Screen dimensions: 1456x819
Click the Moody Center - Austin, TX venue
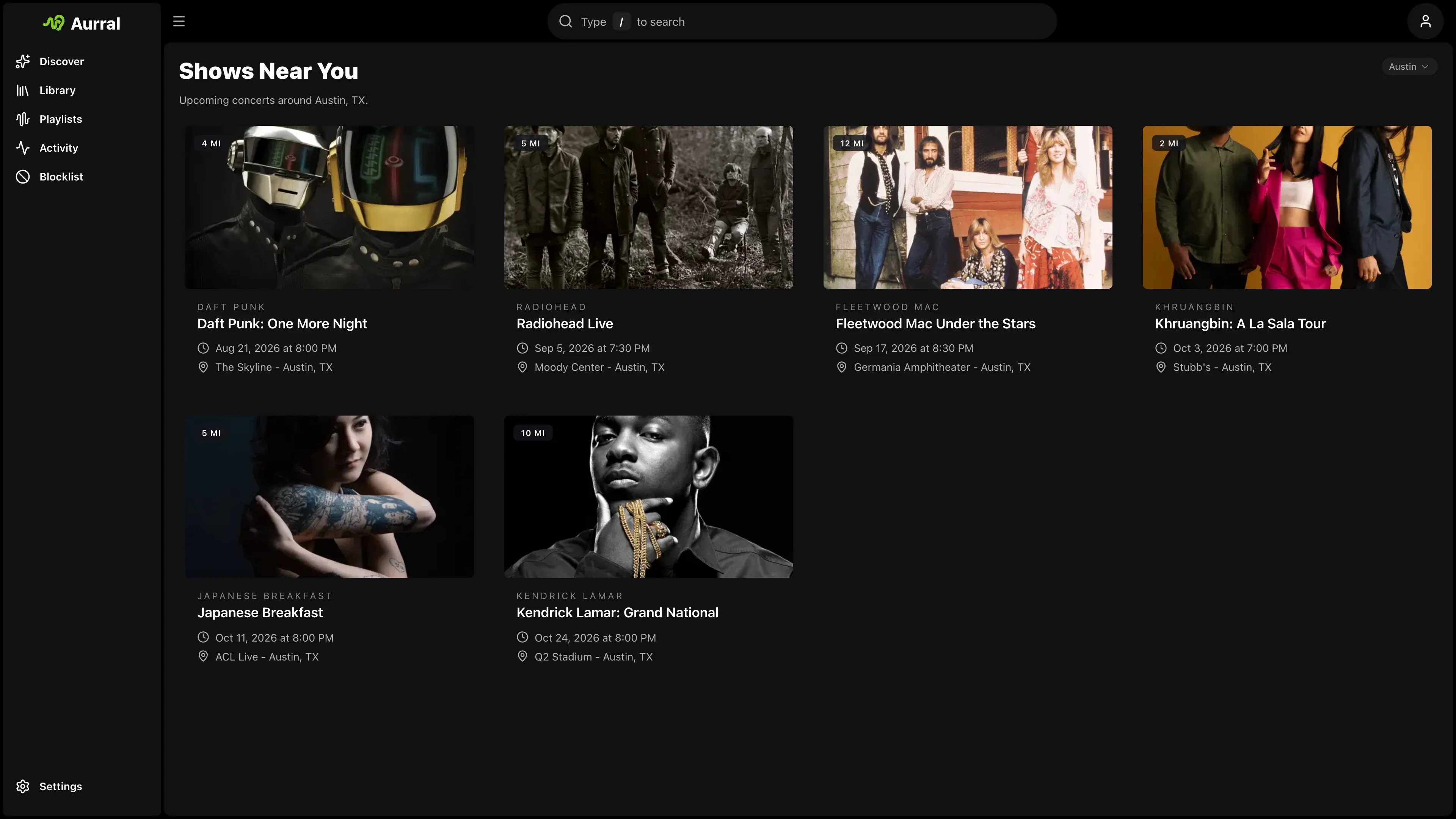(x=600, y=367)
